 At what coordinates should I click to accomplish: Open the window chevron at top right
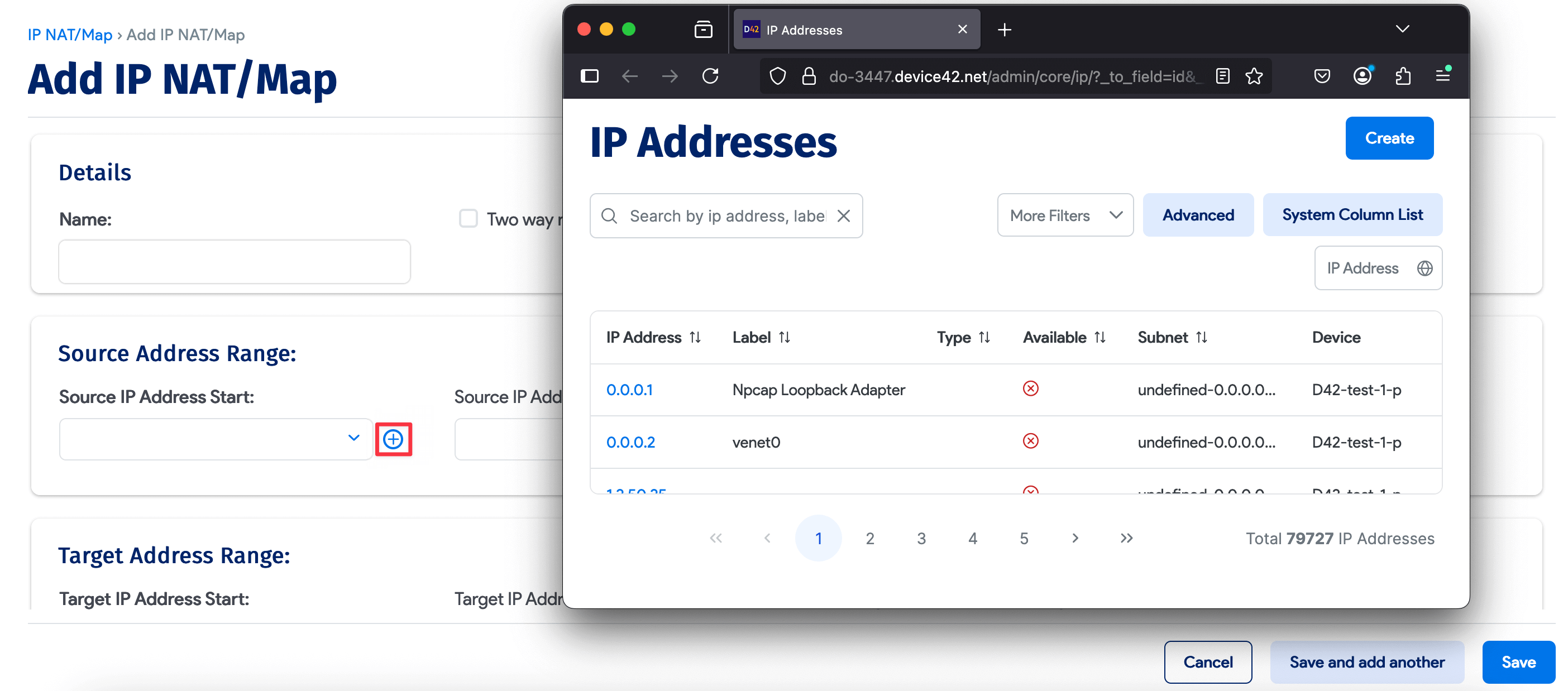click(1402, 28)
